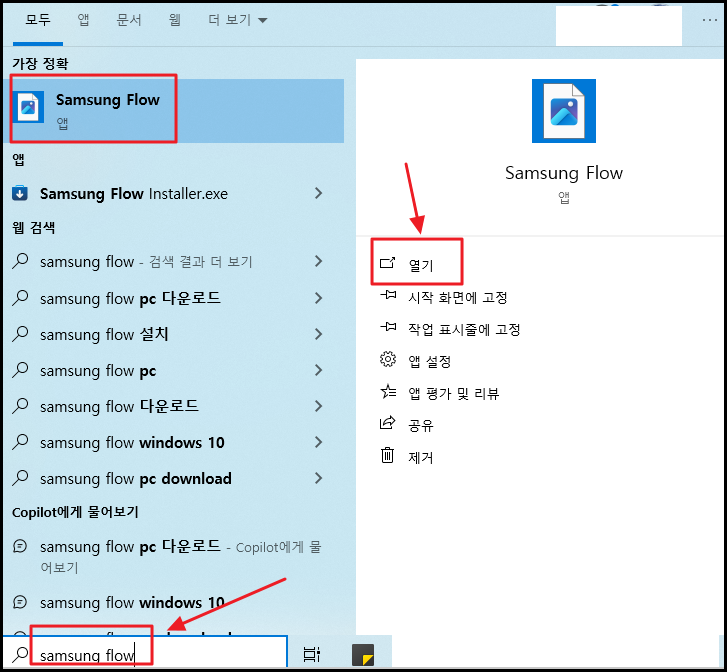Expand arrow for samsung flow pc
This screenshot has width=727, height=672.
point(319,370)
